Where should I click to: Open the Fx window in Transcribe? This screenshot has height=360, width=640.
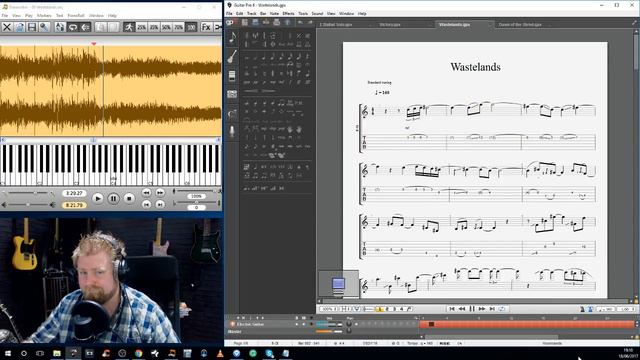[x=206, y=27]
